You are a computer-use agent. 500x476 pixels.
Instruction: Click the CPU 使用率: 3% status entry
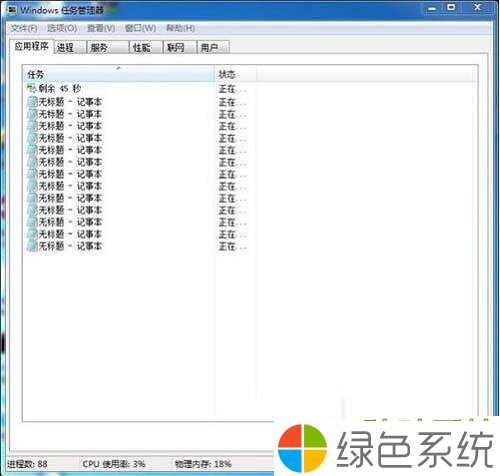coord(114,464)
